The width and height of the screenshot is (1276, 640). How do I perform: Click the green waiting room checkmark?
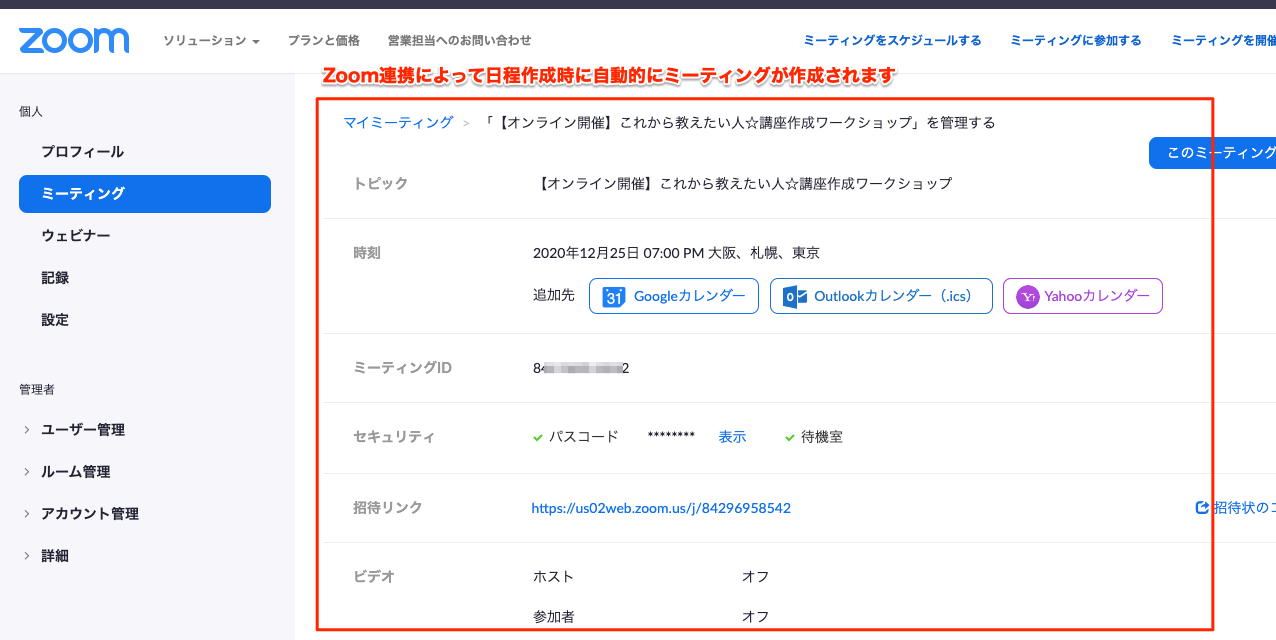[790, 437]
